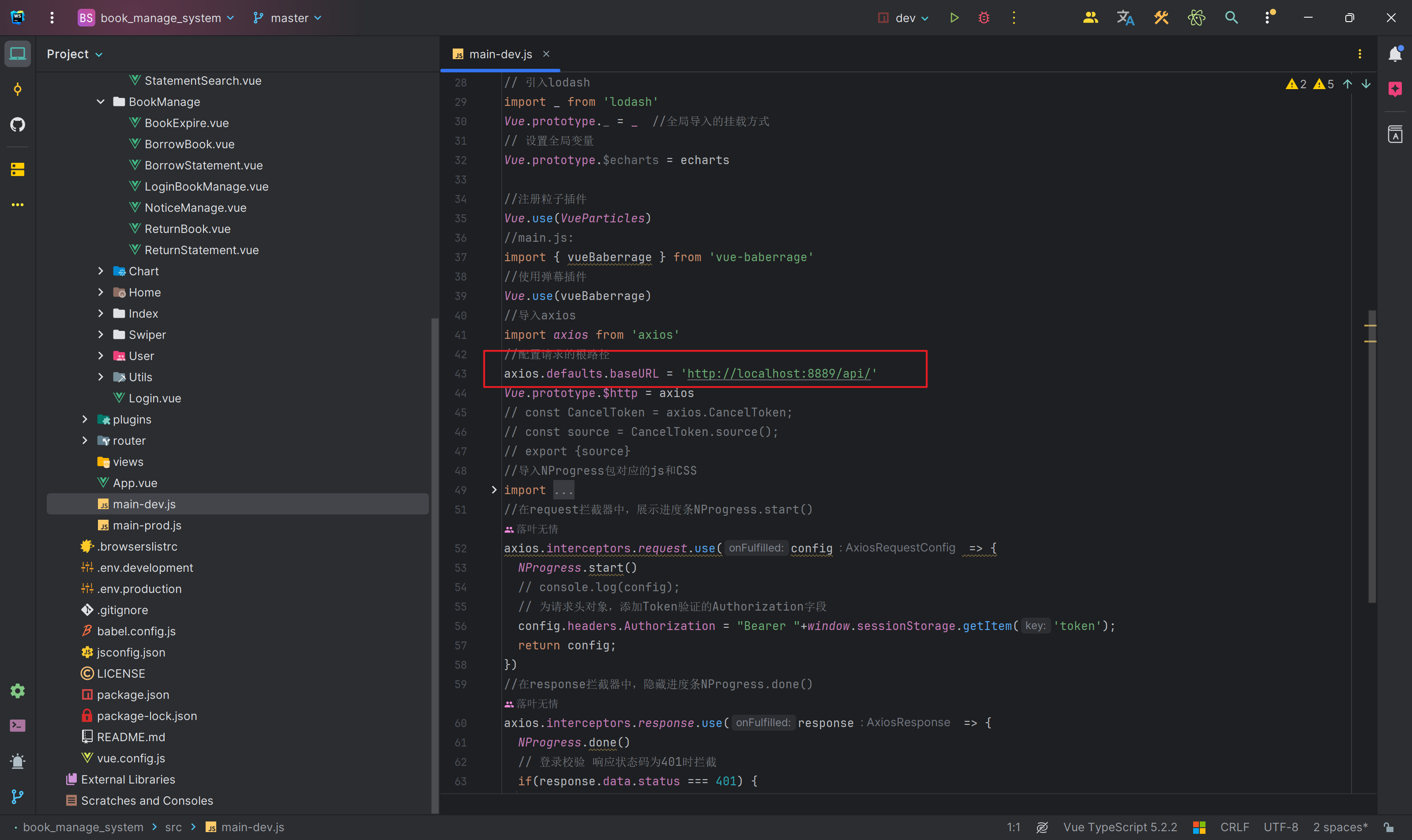The image size is (1412, 840).
Task: Open the Git tool window at bottom left
Action: point(18,796)
